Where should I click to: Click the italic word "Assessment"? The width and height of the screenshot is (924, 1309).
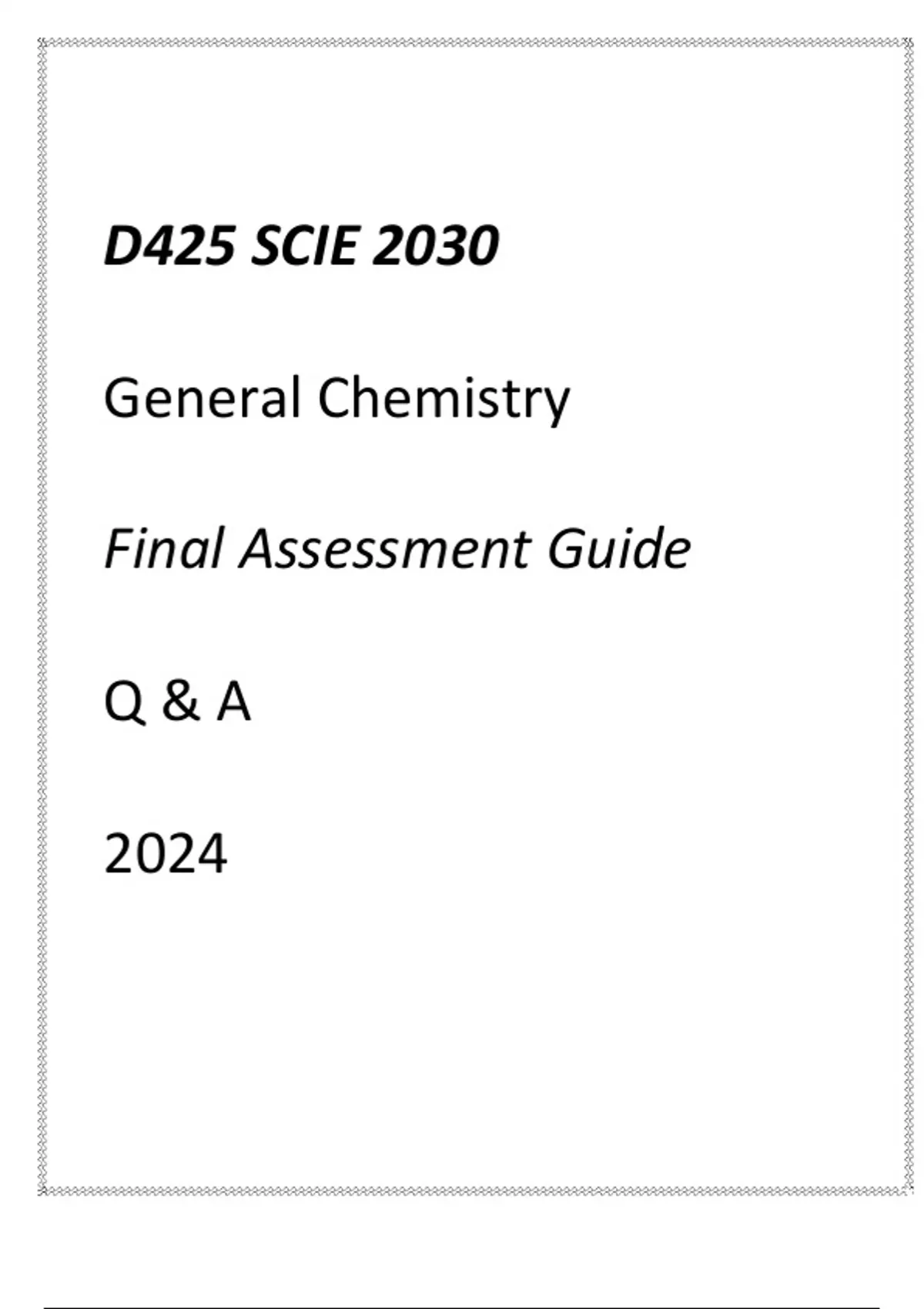(385, 549)
